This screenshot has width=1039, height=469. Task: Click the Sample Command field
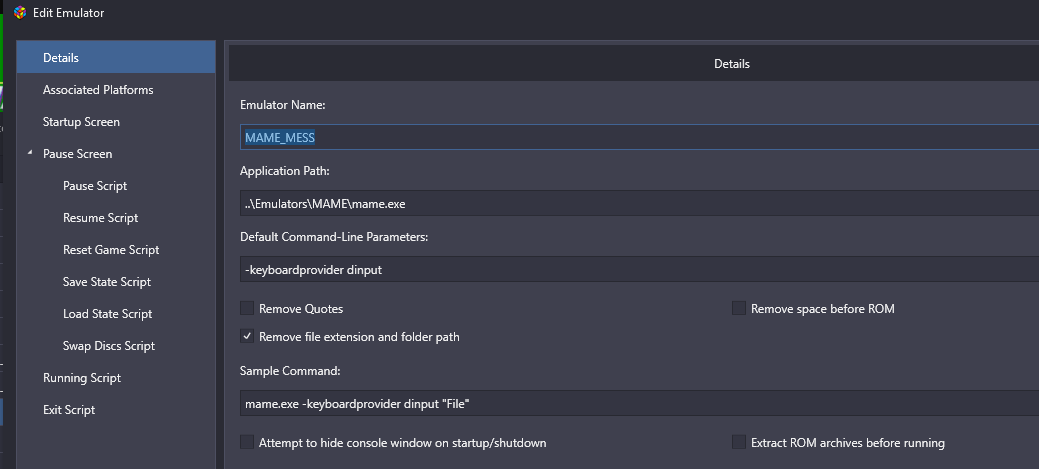tap(639, 403)
